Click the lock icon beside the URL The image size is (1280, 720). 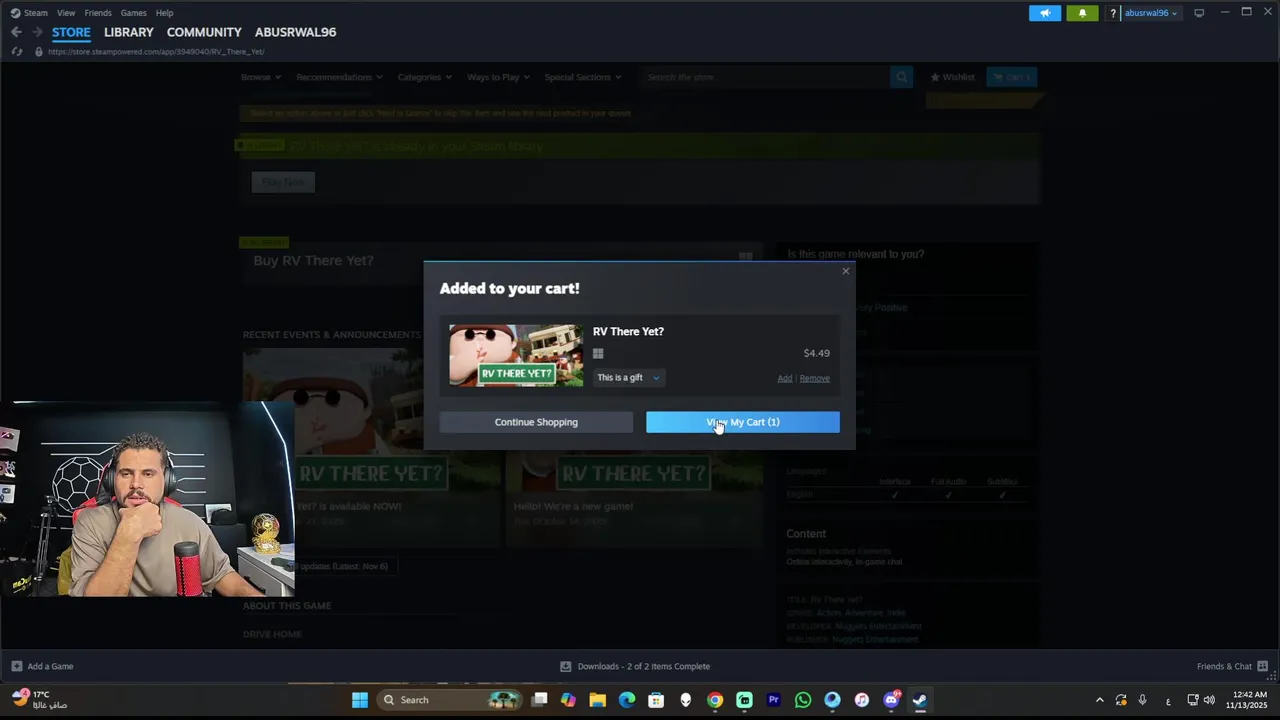tap(39, 51)
